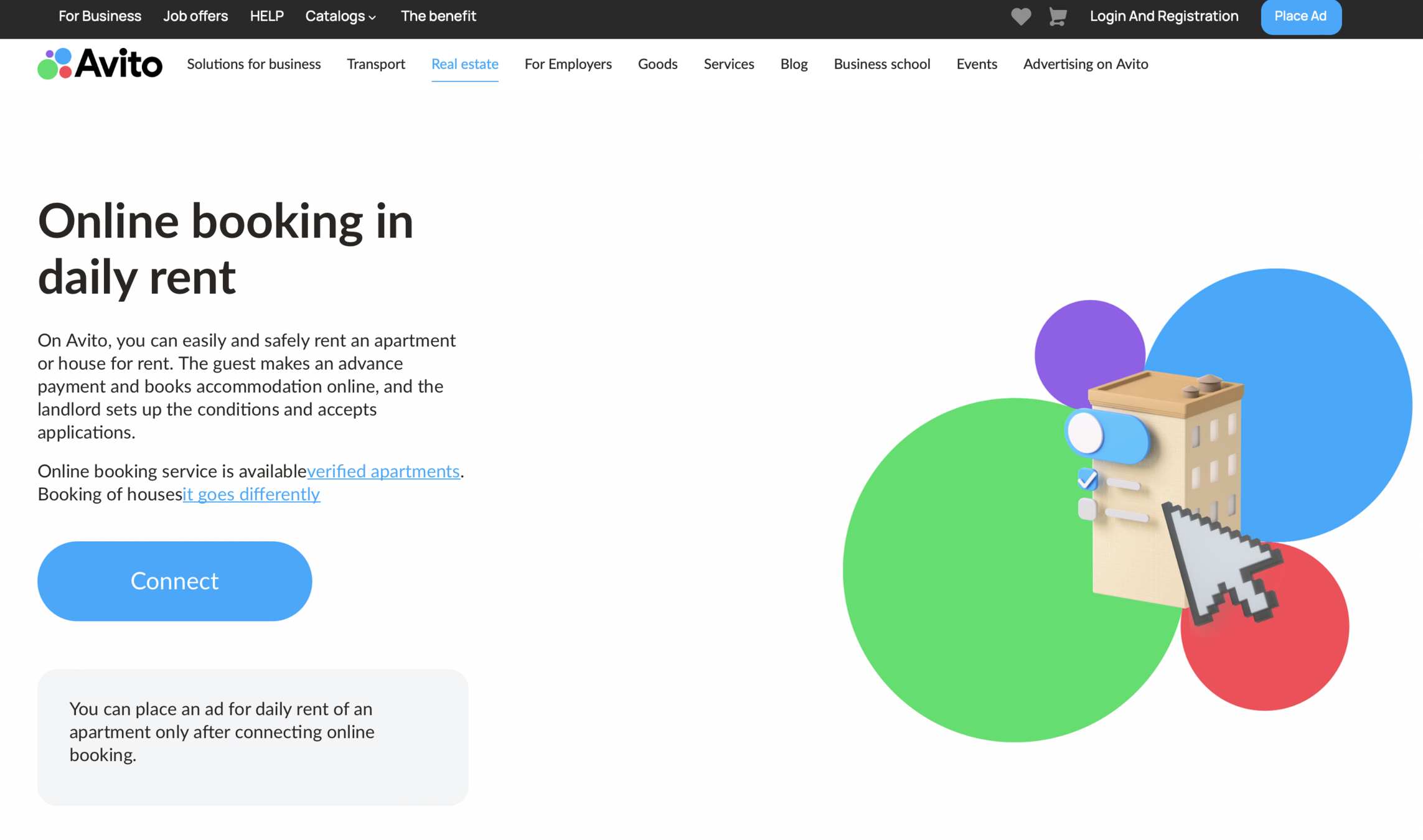Click the Place Ad button
Screen dimensions: 1423x840
pyautogui.click(x=1300, y=16)
